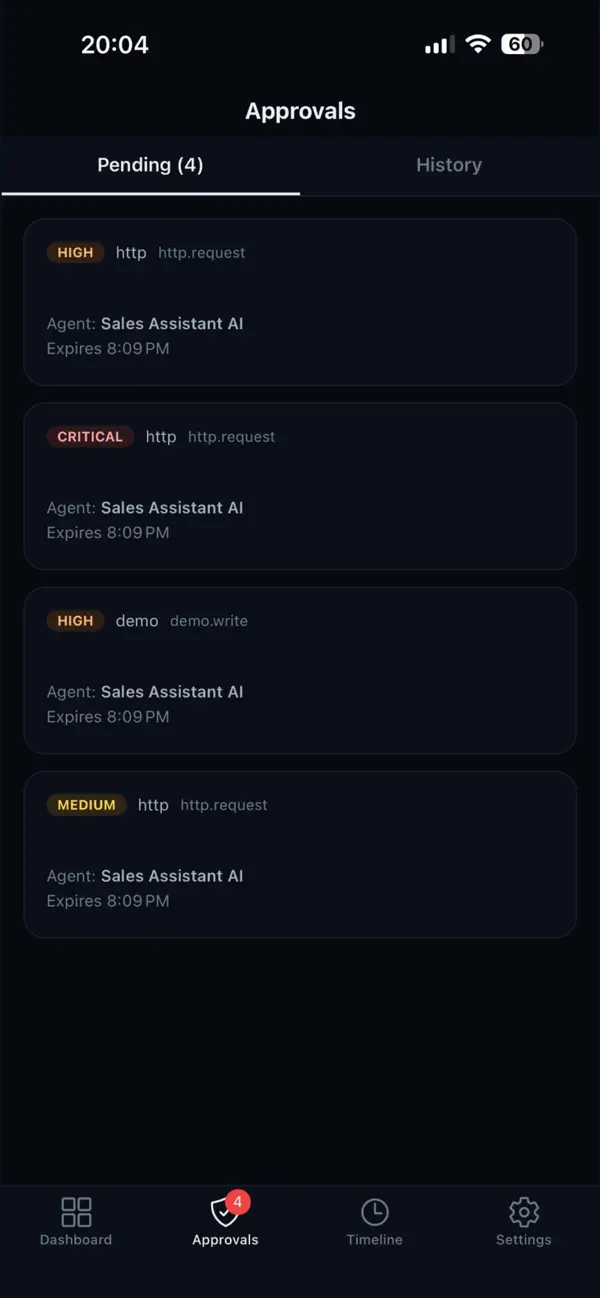The image size is (600, 1298).
Task: Switch to the History tab
Action: pyautogui.click(x=448, y=165)
